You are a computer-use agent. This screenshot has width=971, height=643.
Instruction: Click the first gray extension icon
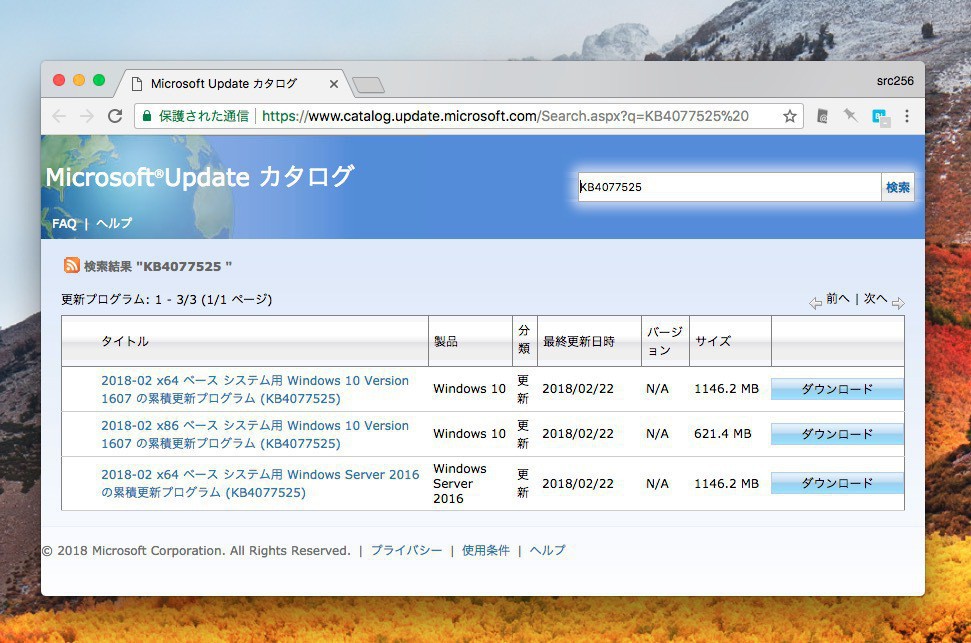coord(822,116)
